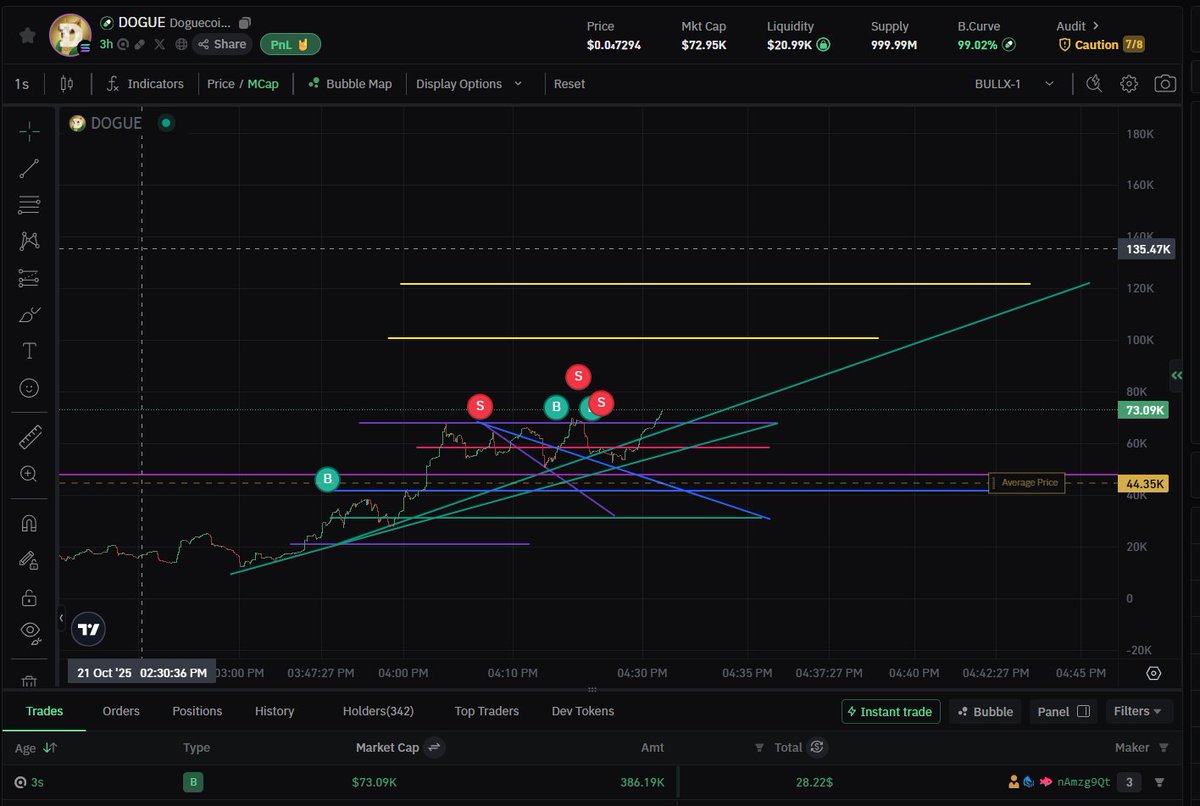This screenshot has height=806, width=1200.
Task: Click the liquidity lock icon
Action: click(823, 45)
